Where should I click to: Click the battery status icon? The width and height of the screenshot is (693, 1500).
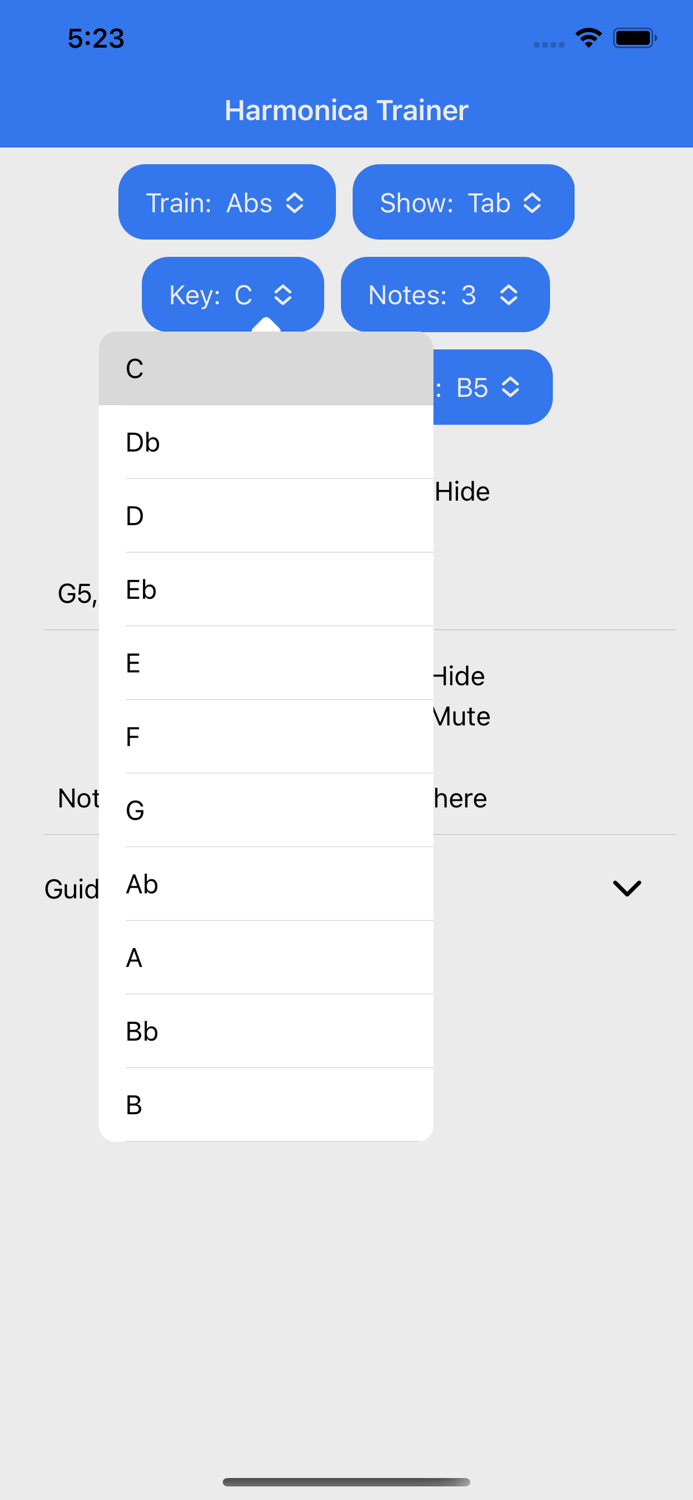(x=635, y=38)
